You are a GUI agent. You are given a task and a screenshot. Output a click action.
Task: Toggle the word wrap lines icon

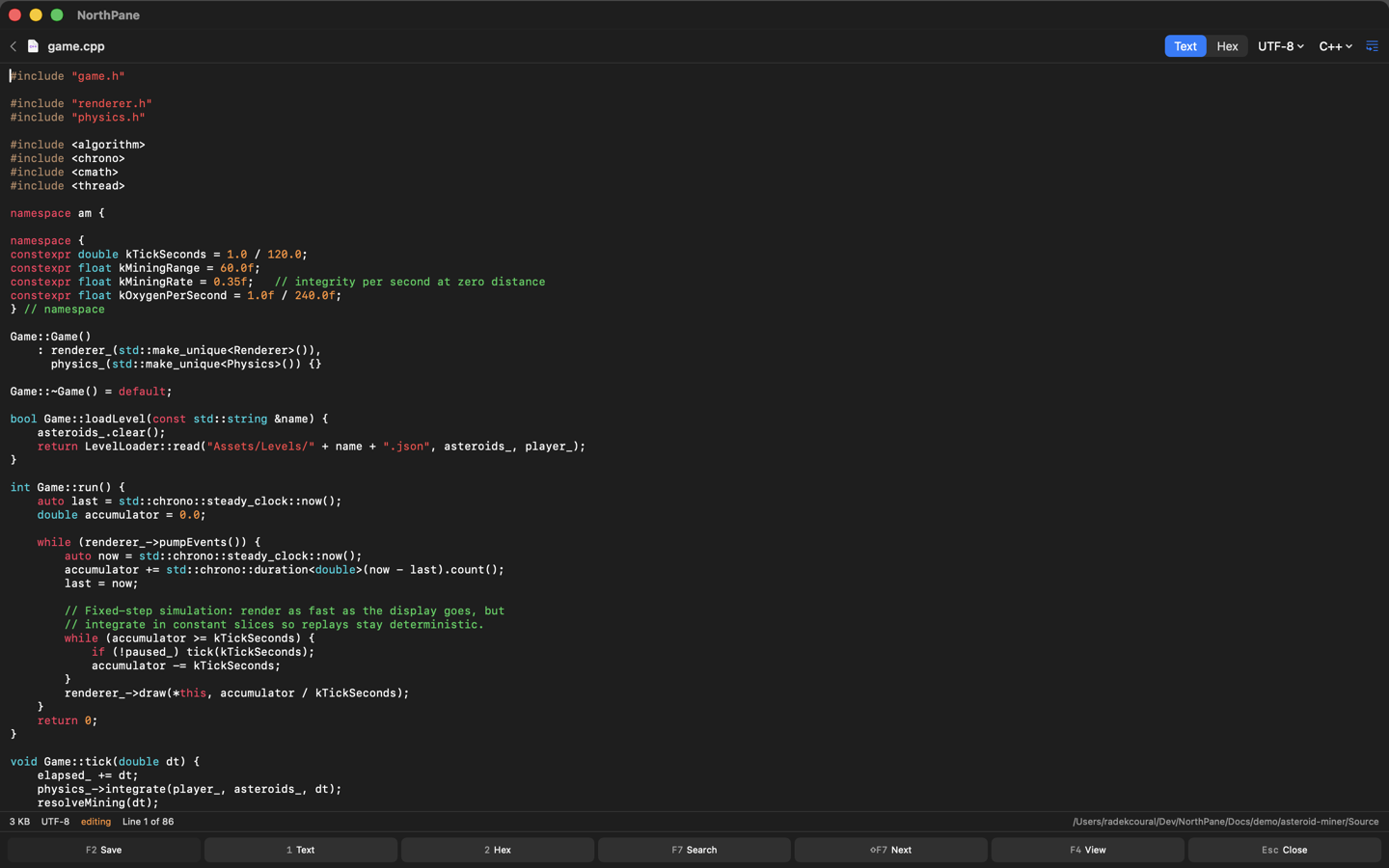(1372, 46)
